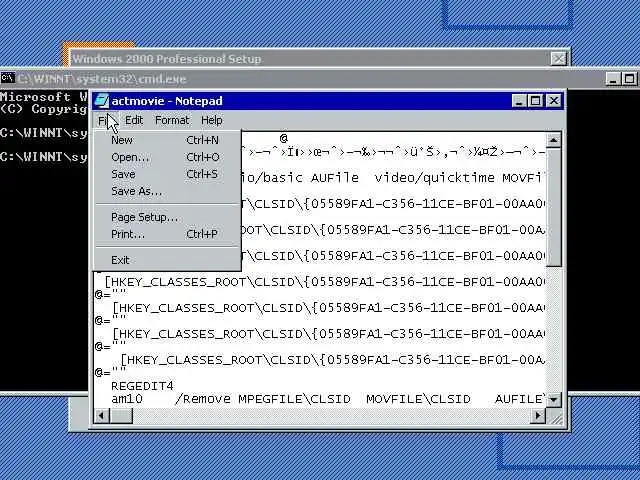640x480 pixels.
Task: Click the "am10 /Remove MPEGFILE\CLSID" text line
Action: (x=231, y=399)
